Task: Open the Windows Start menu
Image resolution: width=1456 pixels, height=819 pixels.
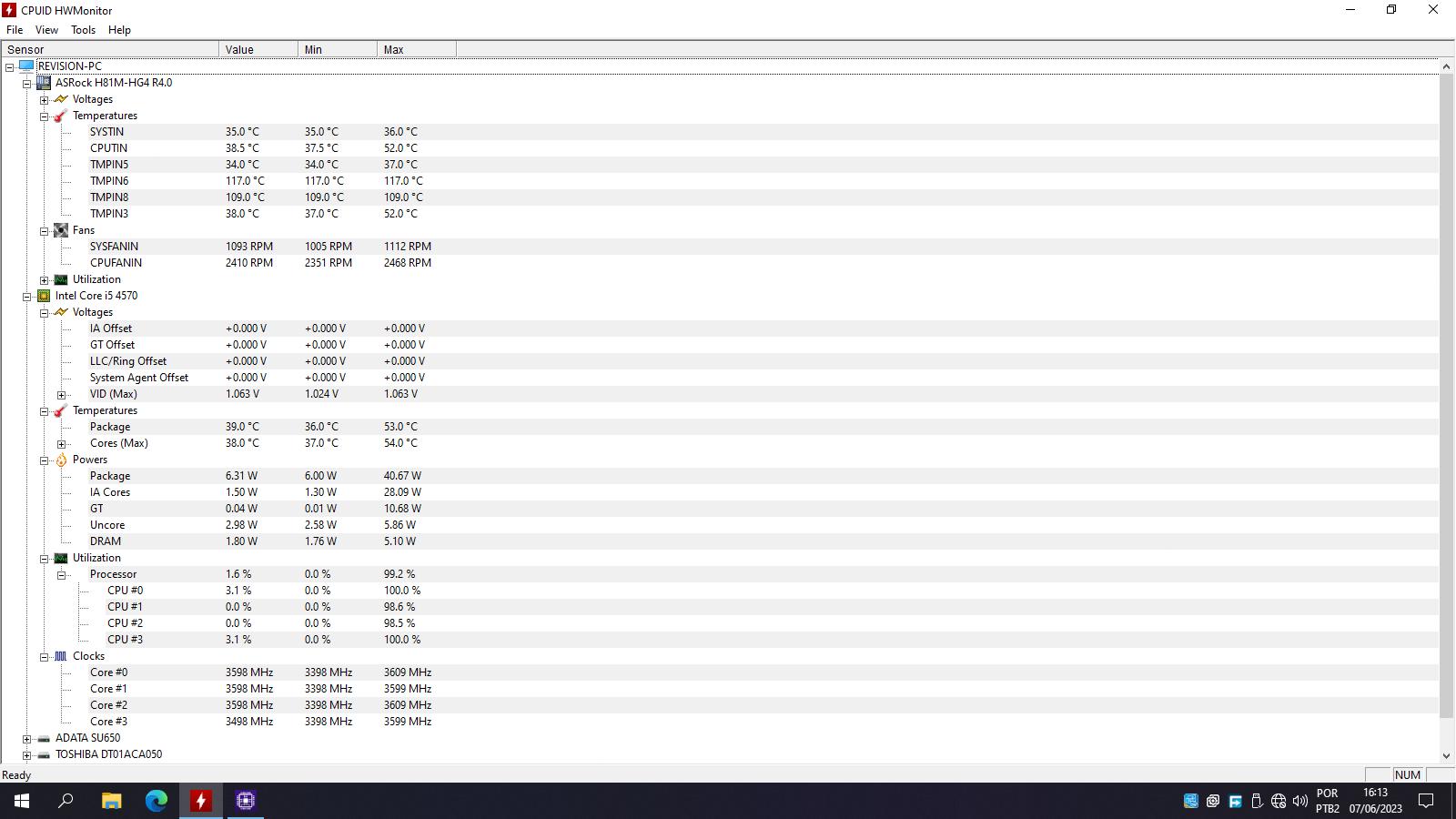Action: [22, 801]
